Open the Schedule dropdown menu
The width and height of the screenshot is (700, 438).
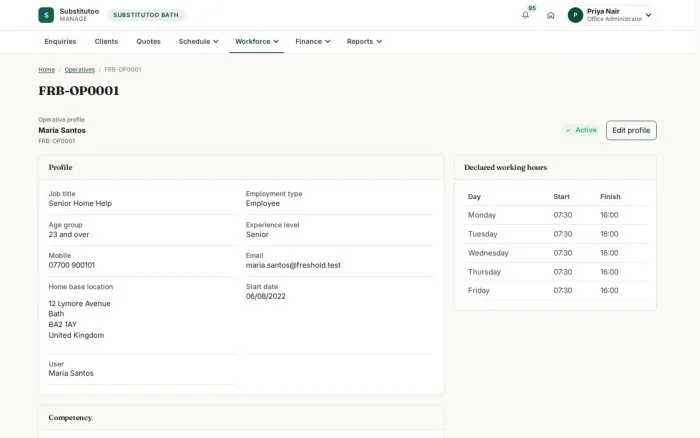pyautogui.click(x=198, y=42)
